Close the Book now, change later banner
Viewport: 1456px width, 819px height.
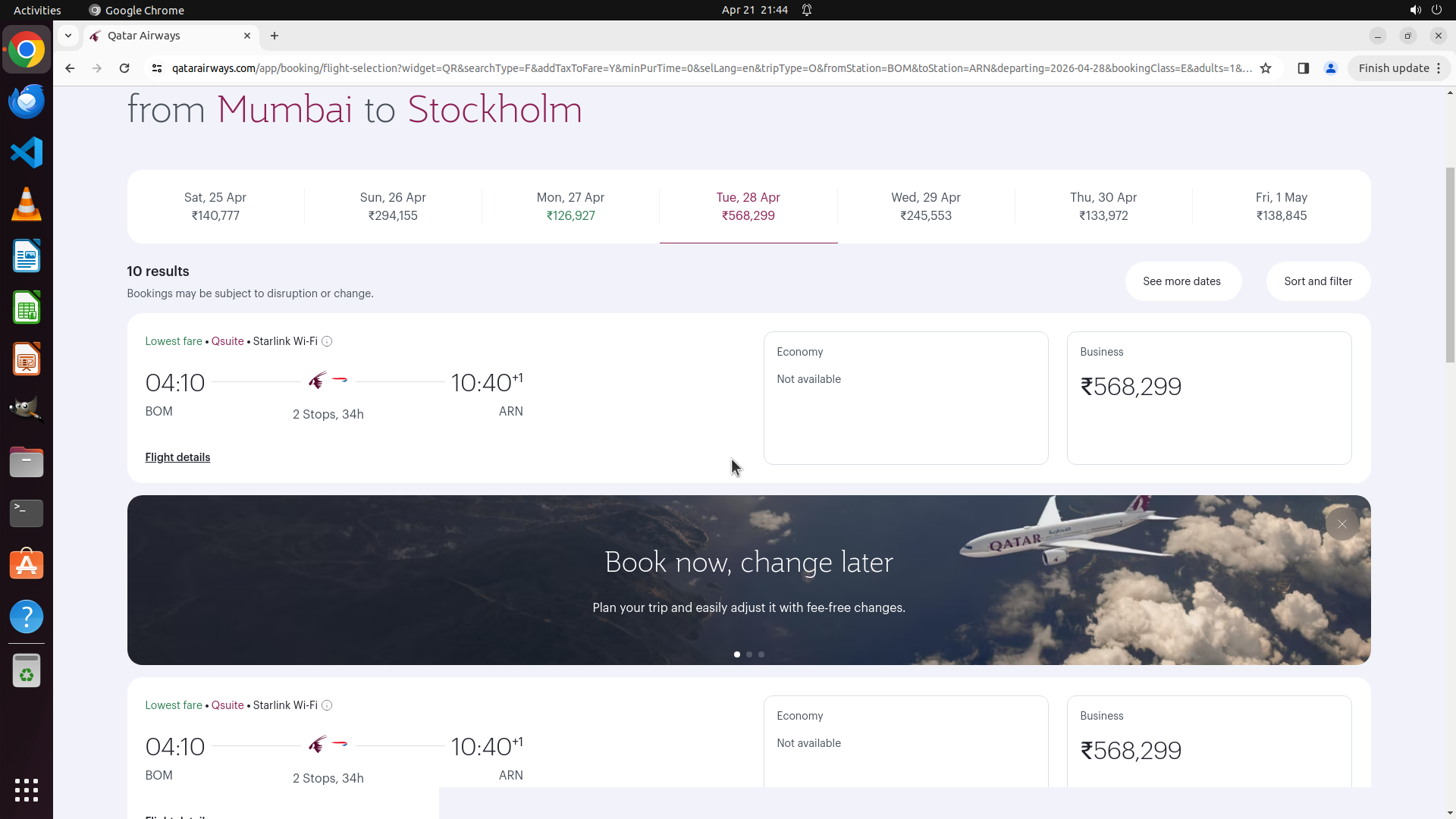pos(1341,524)
